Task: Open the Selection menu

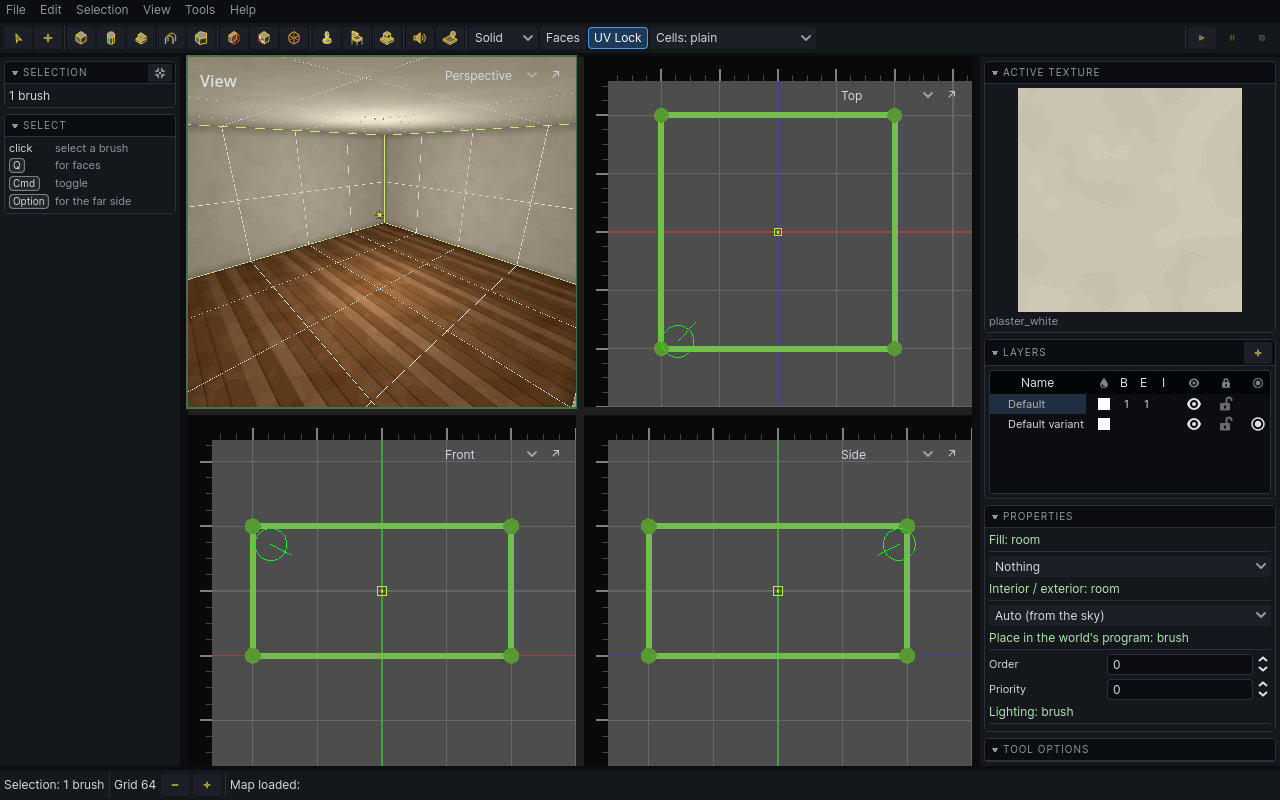Action: click(102, 10)
